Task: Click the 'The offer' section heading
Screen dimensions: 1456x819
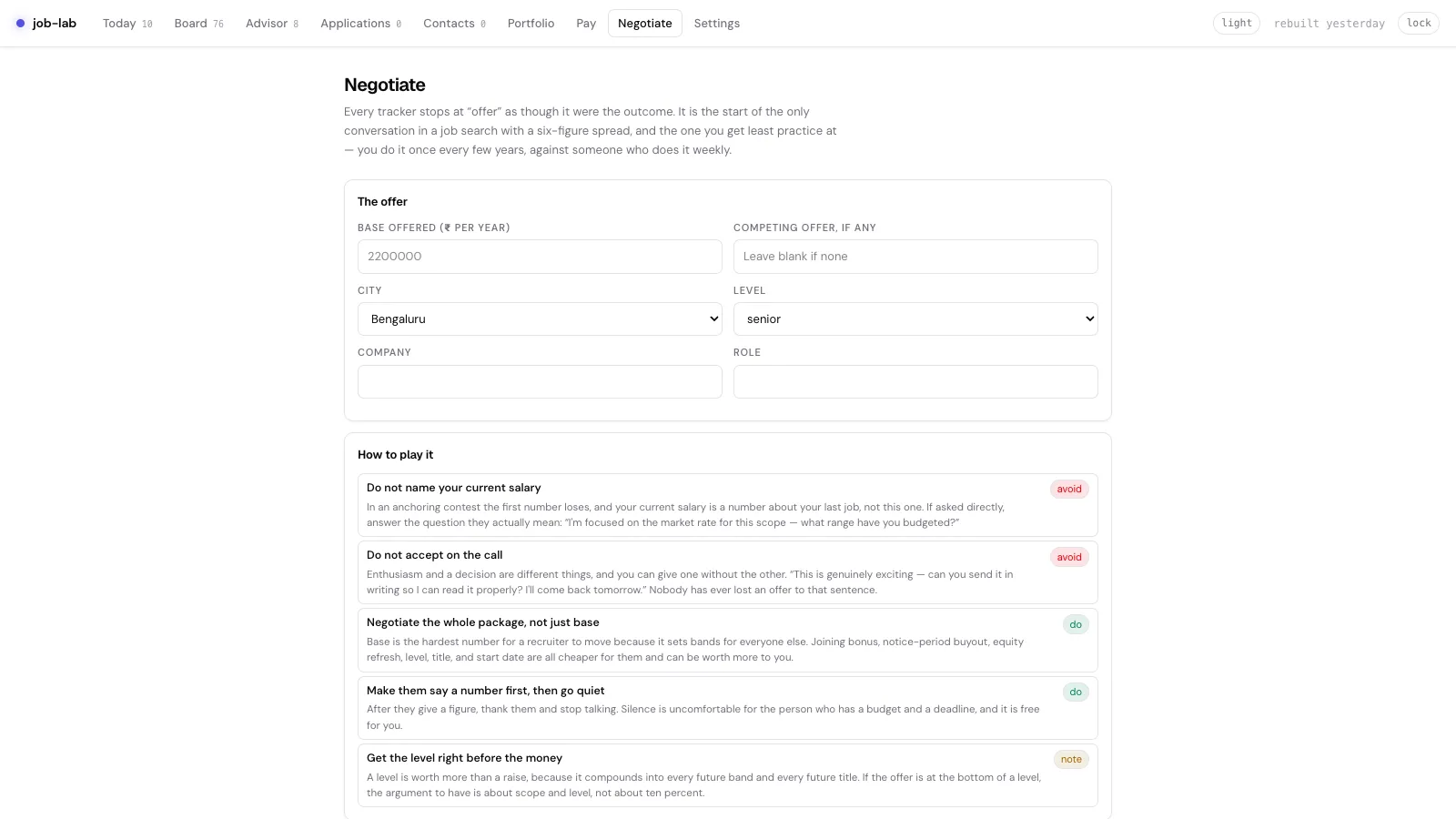Action: point(382,202)
